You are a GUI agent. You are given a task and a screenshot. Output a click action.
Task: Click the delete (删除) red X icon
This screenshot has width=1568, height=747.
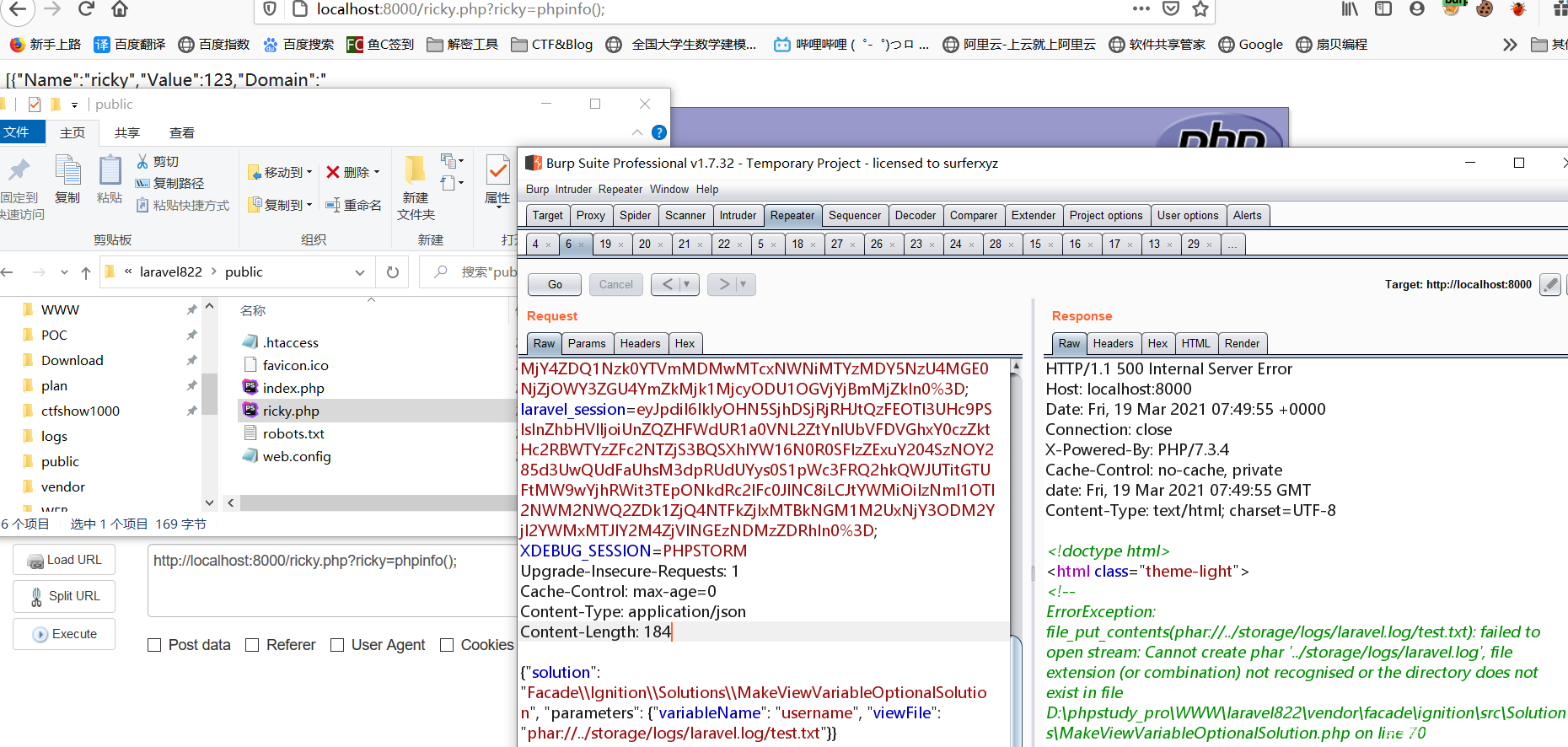tap(333, 172)
